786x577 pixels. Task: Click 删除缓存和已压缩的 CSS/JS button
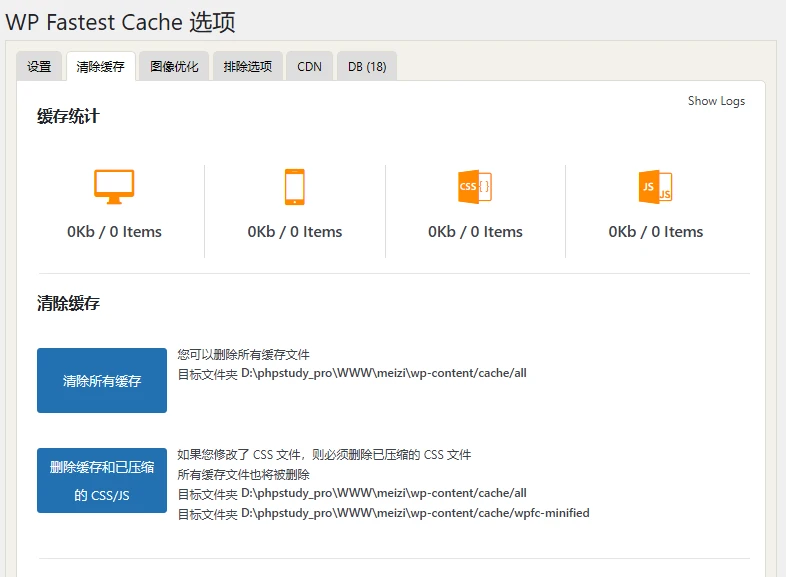[102, 480]
